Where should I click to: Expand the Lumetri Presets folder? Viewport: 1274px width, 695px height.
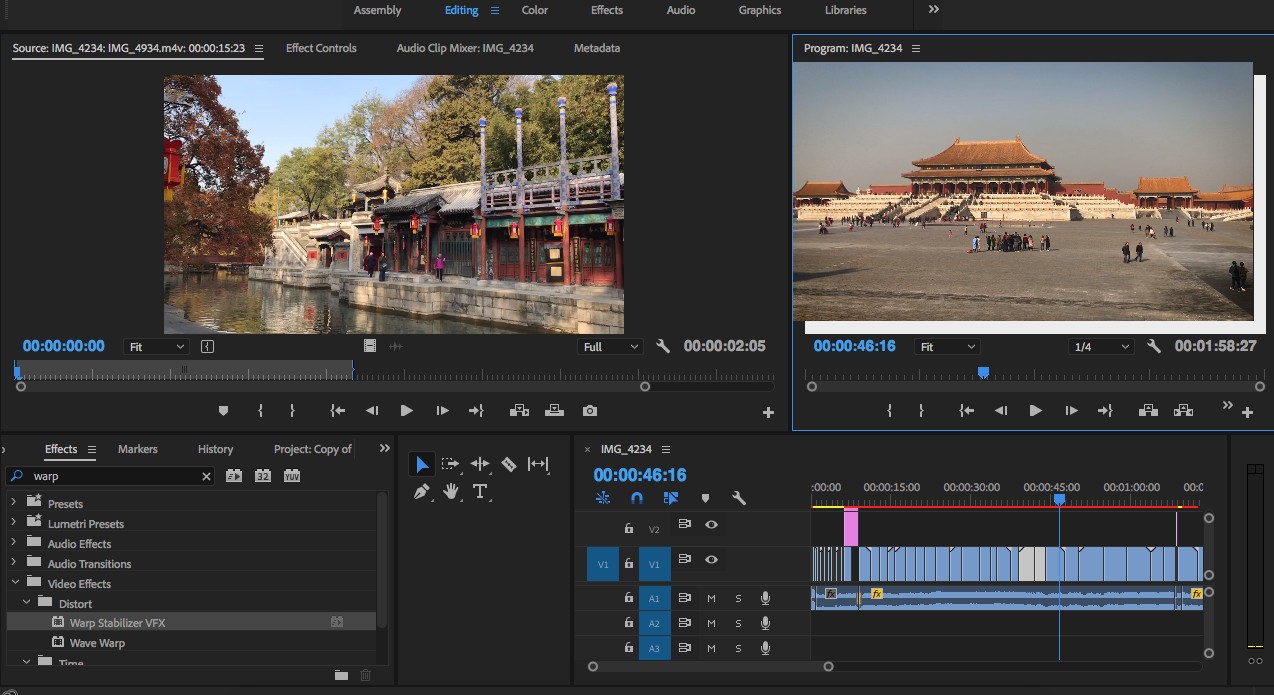13,523
